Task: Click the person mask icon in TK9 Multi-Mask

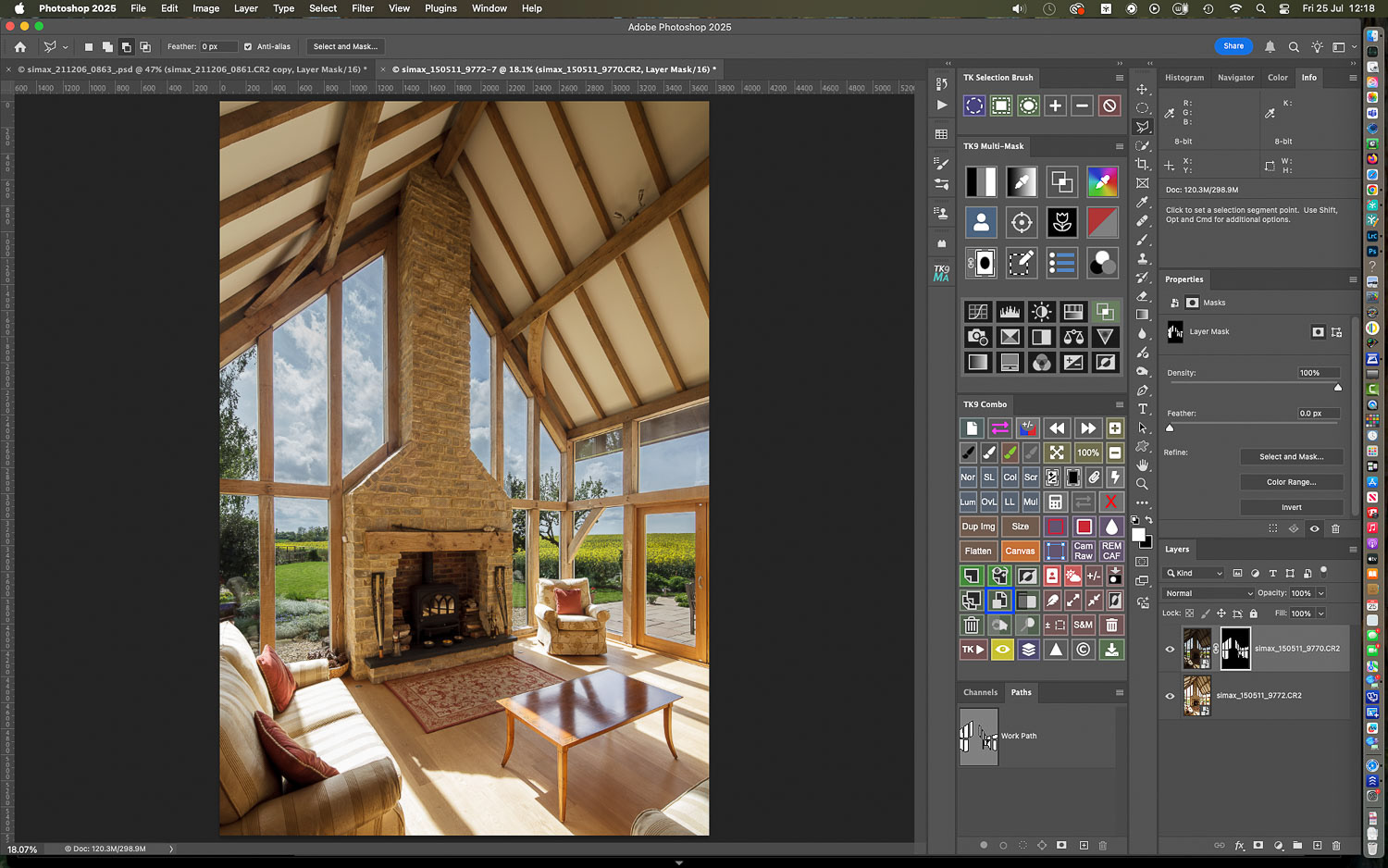Action: coord(981,222)
